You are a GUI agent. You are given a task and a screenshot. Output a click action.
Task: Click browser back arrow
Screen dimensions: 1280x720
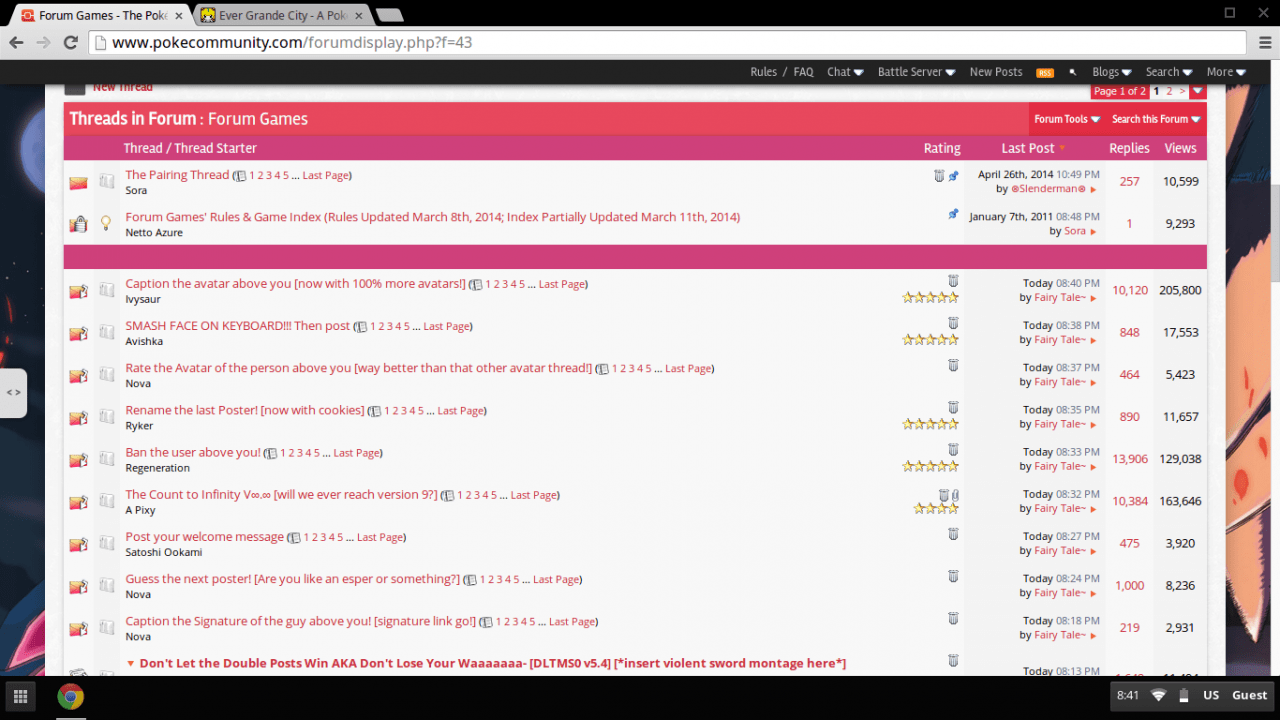pos(16,42)
